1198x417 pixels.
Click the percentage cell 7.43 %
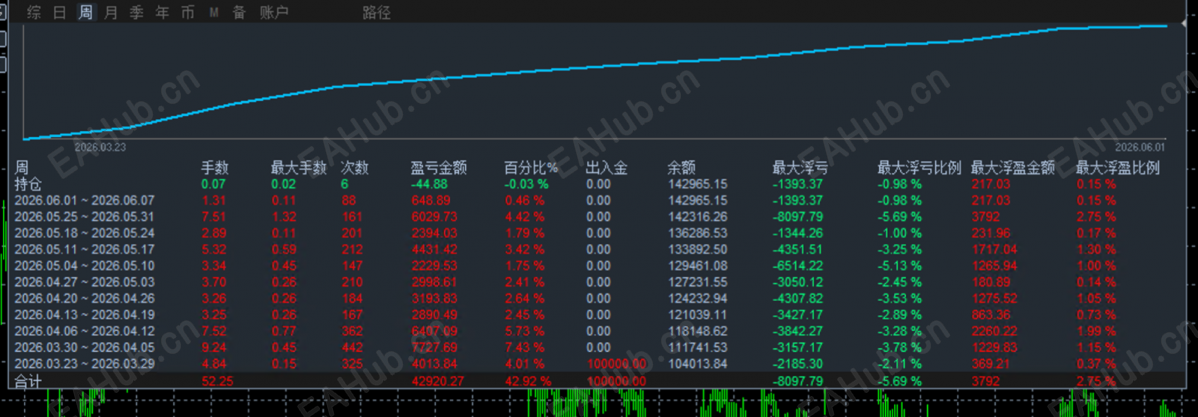[524, 348]
